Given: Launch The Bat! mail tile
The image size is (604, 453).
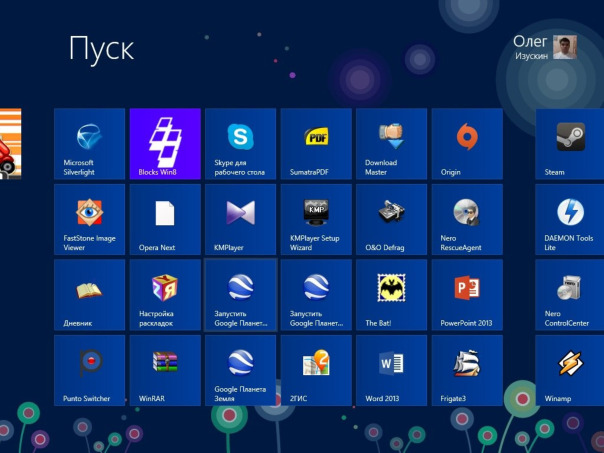Looking at the screenshot, I should (x=392, y=295).
